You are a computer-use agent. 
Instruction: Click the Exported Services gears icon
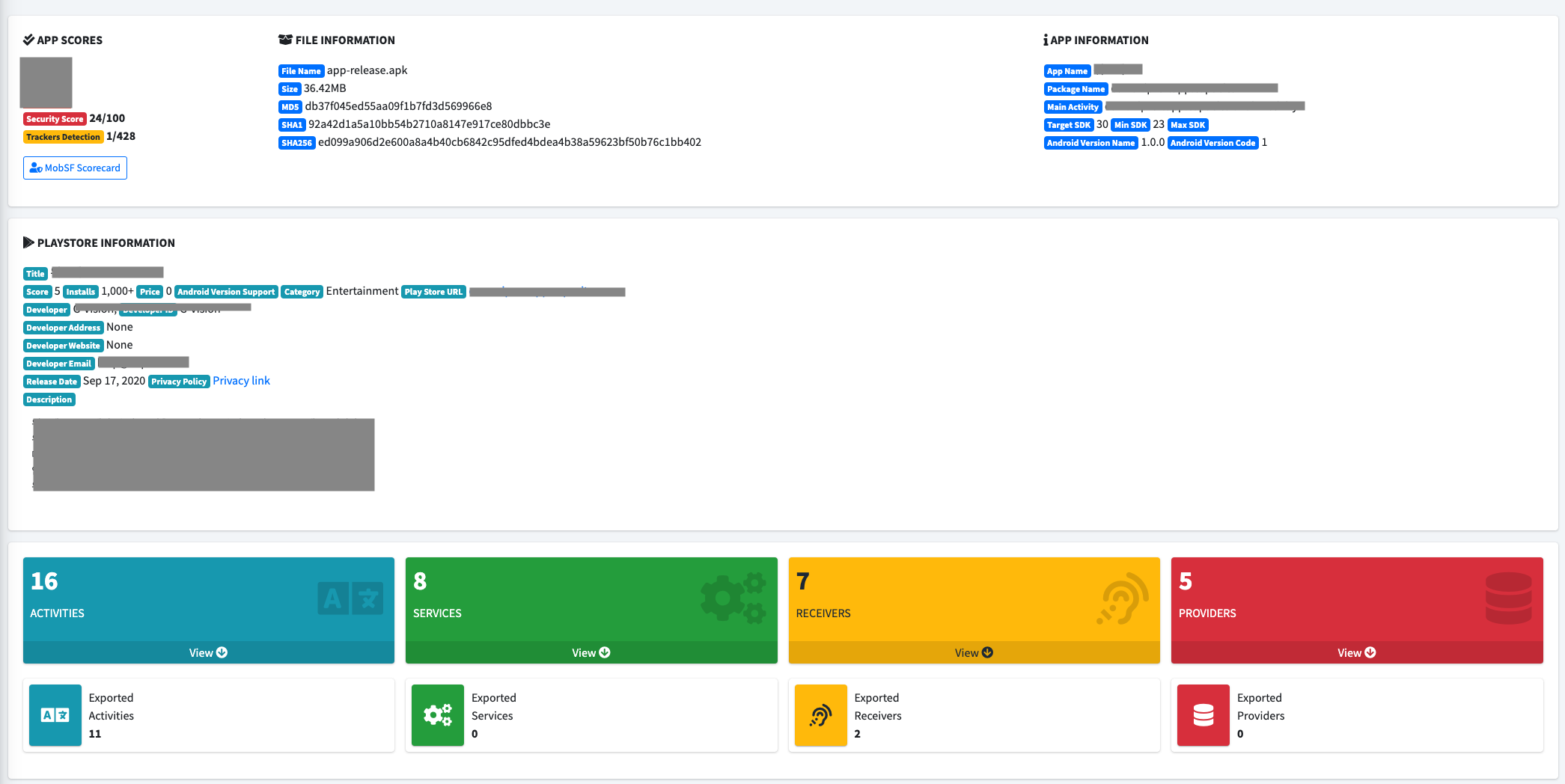(438, 715)
